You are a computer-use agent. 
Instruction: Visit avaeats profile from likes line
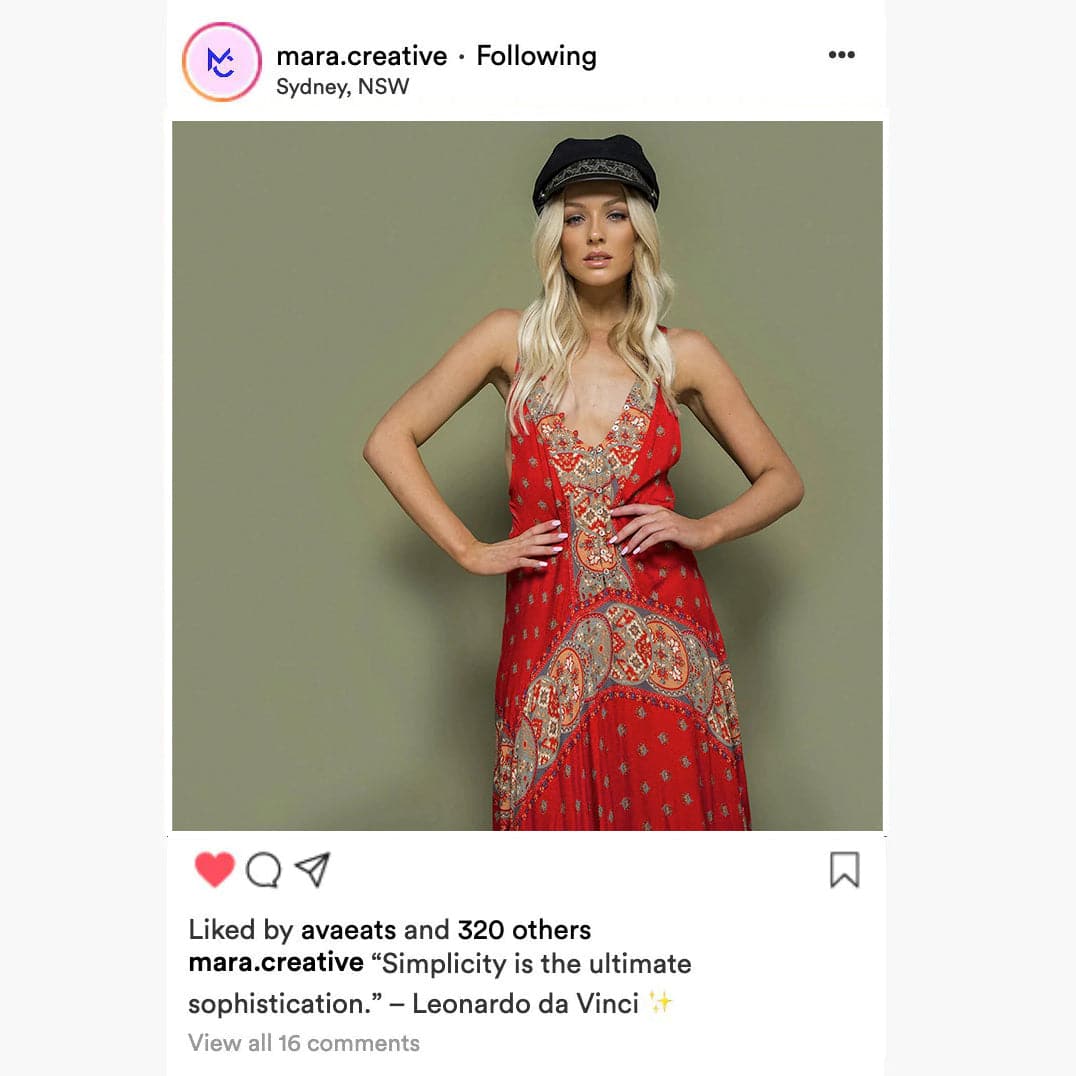(x=349, y=930)
